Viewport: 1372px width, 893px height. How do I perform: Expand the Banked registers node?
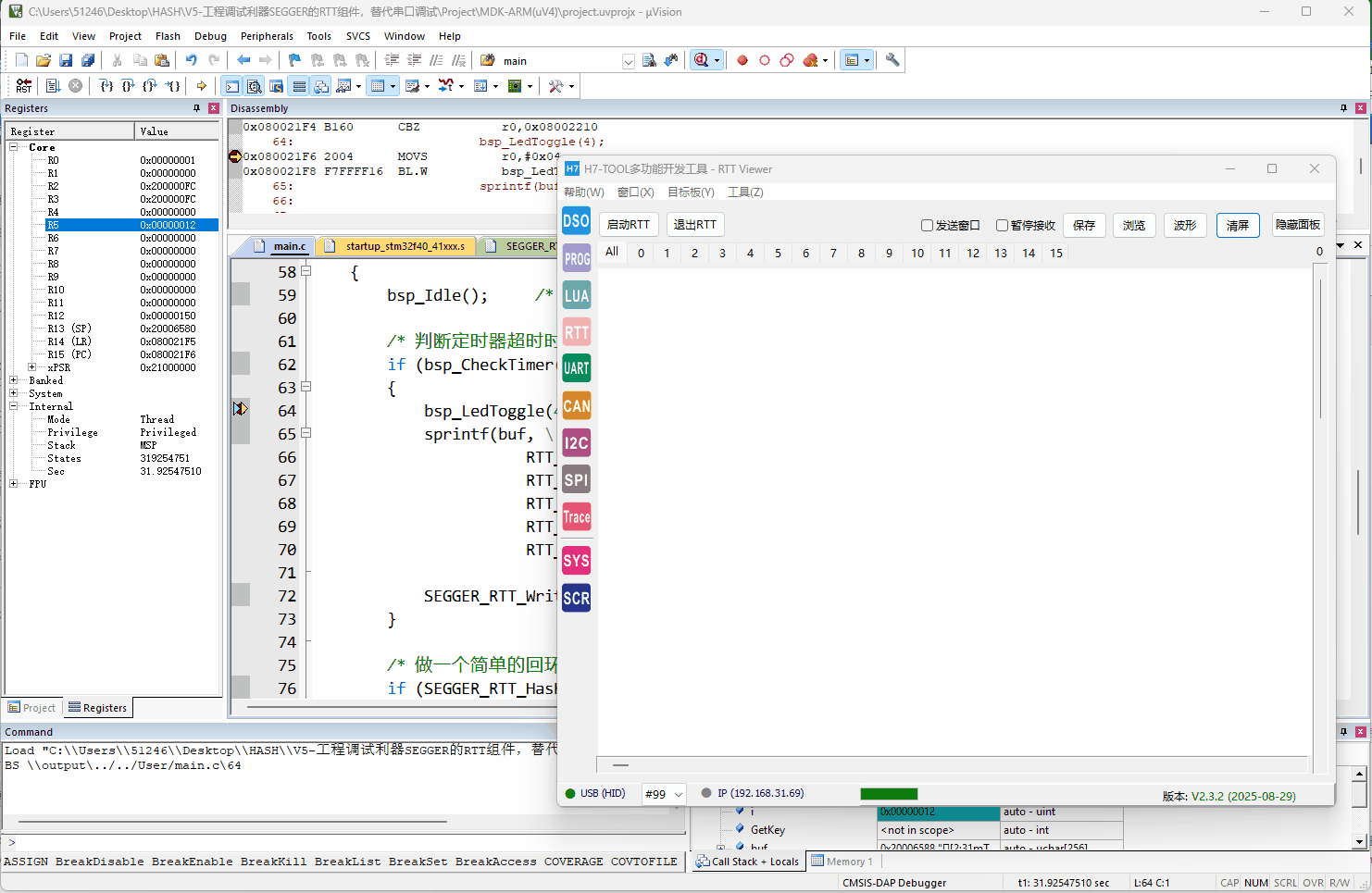14,380
